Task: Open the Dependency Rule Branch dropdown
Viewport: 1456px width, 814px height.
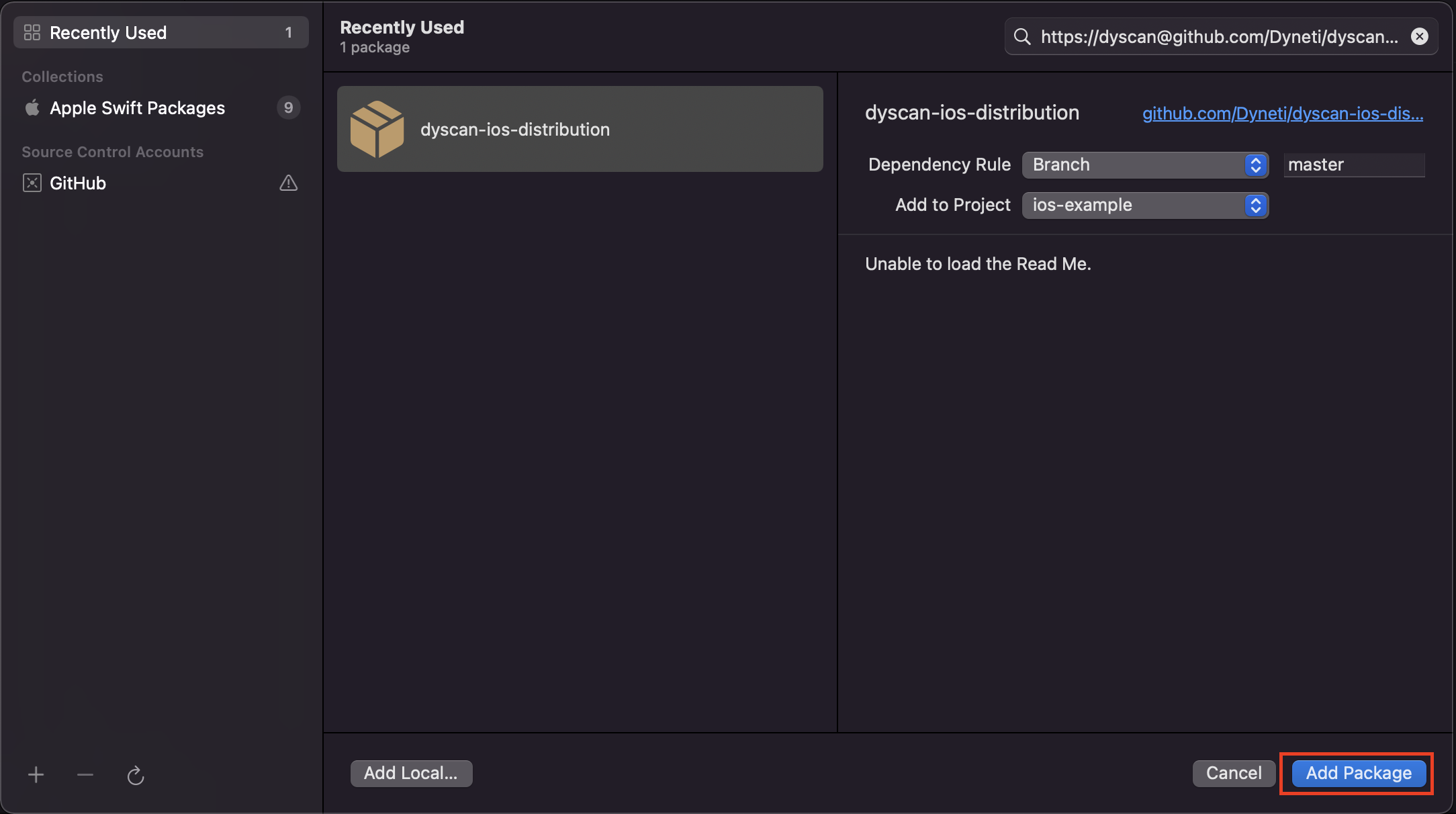Action: [1145, 165]
